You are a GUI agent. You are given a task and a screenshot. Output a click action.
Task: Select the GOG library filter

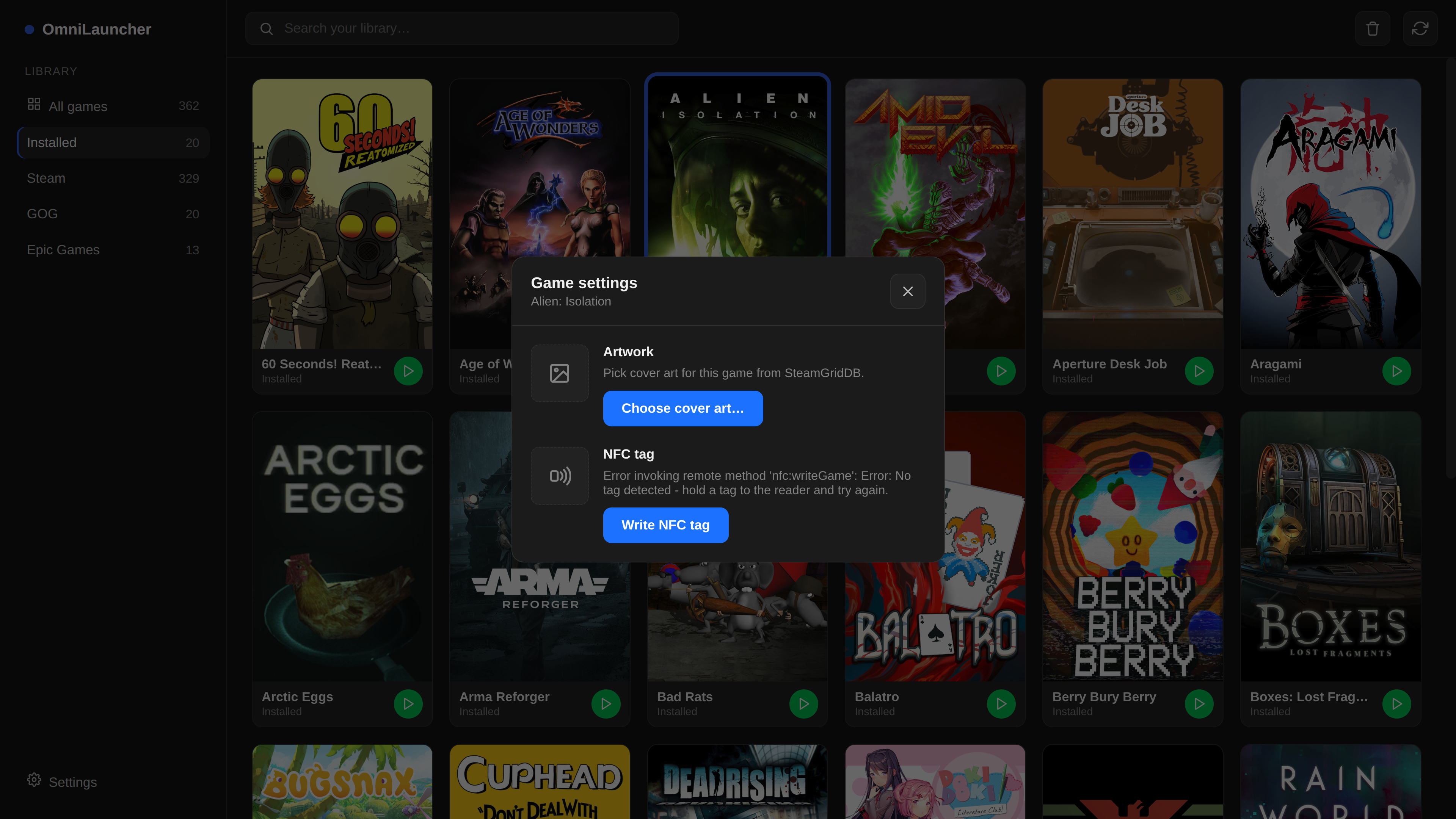[x=113, y=214]
